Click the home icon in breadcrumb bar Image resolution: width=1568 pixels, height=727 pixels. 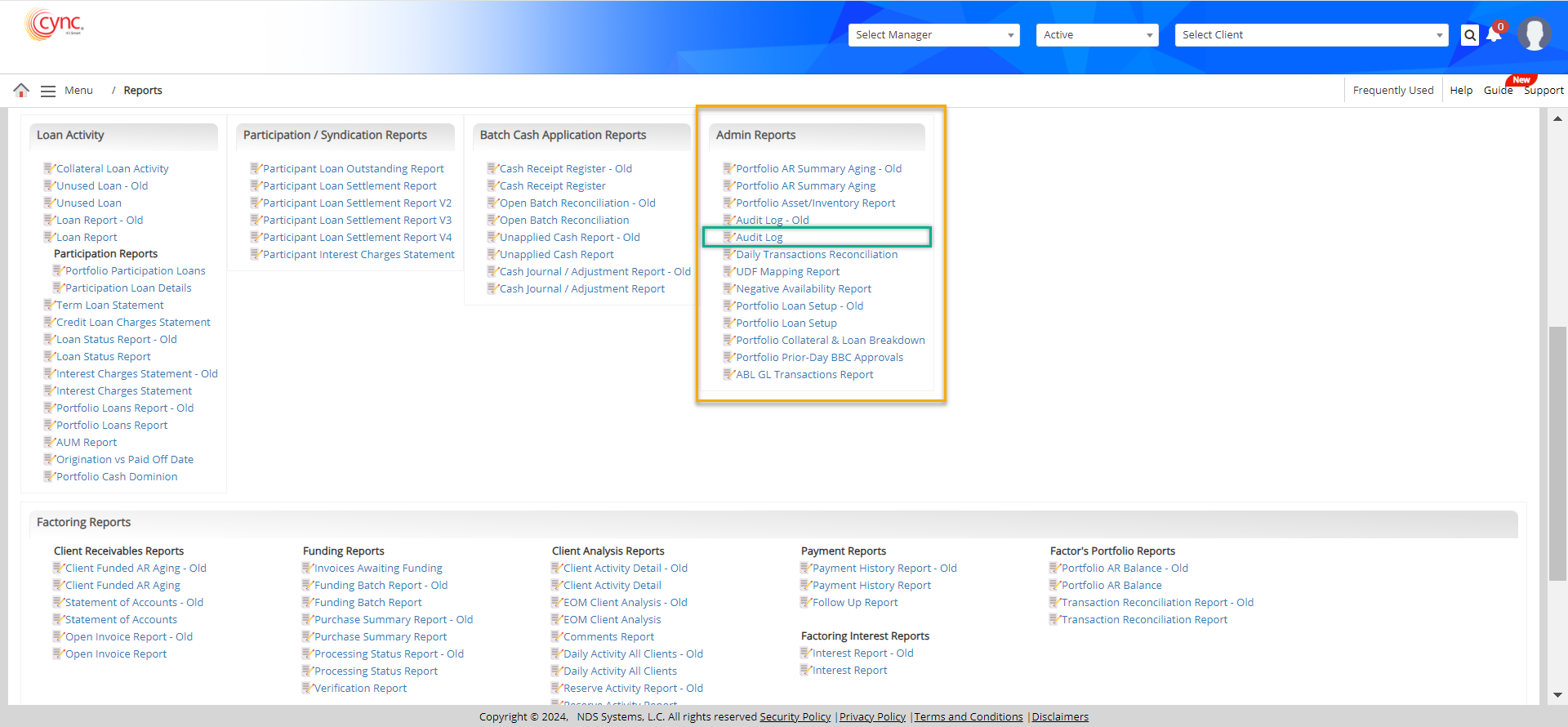click(21, 90)
